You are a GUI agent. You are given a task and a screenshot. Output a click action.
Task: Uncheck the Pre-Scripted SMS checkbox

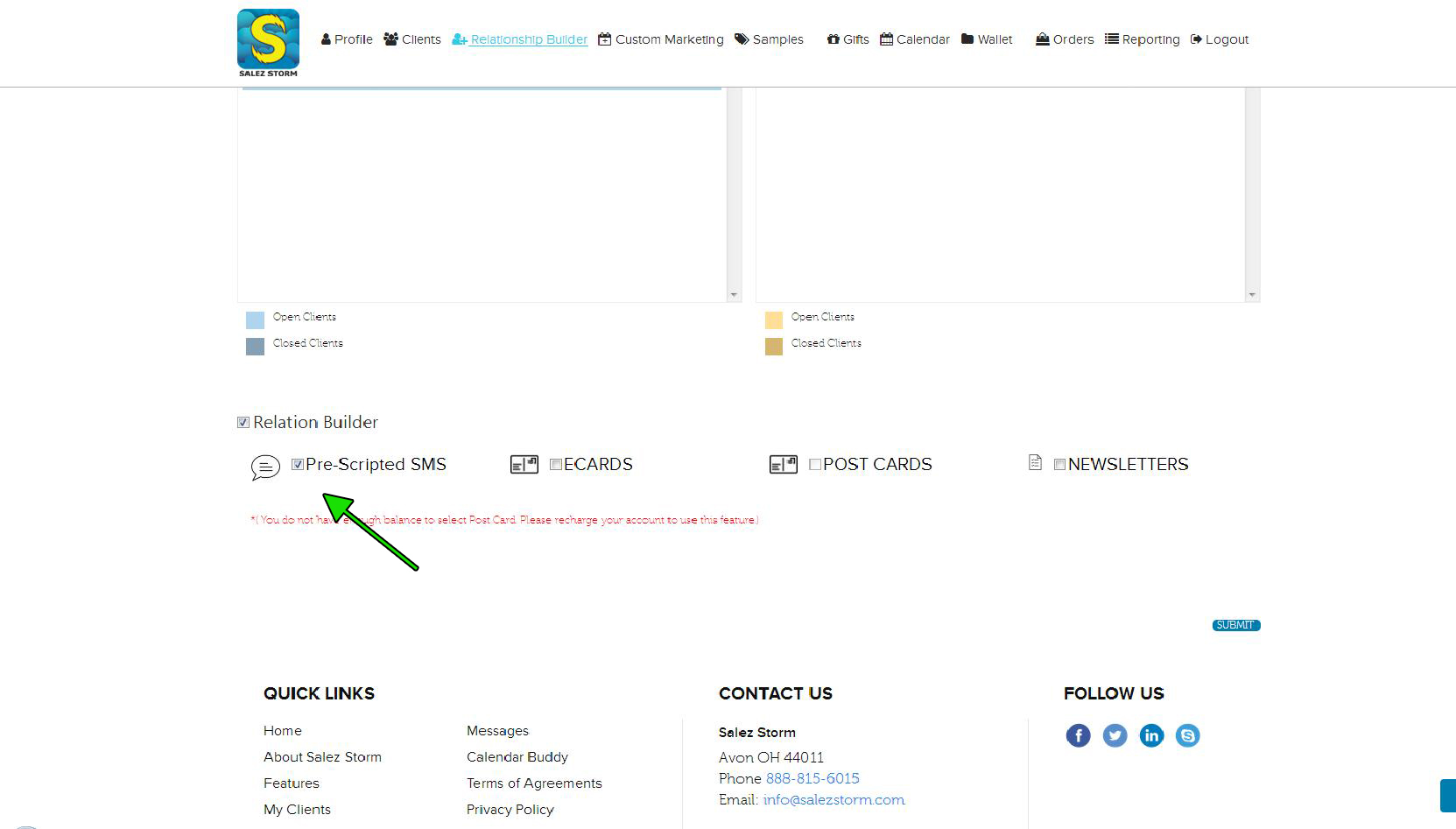click(298, 465)
